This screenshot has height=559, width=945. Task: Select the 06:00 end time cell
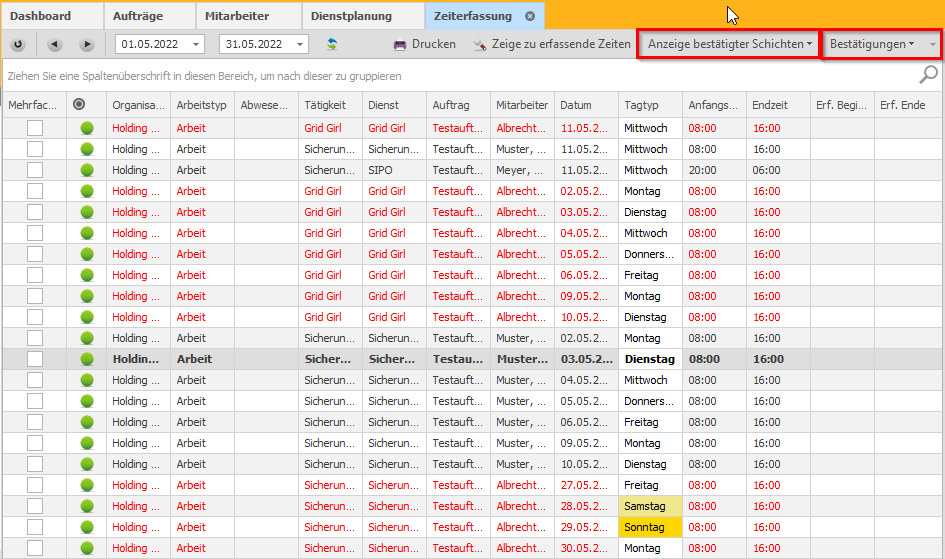coord(779,170)
